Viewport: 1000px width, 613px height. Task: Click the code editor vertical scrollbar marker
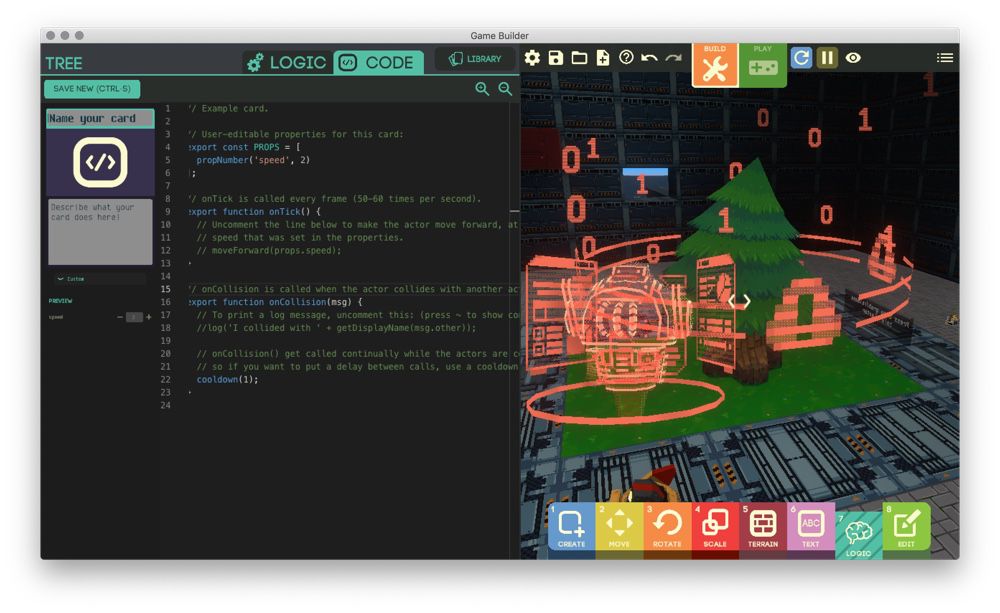(515, 210)
